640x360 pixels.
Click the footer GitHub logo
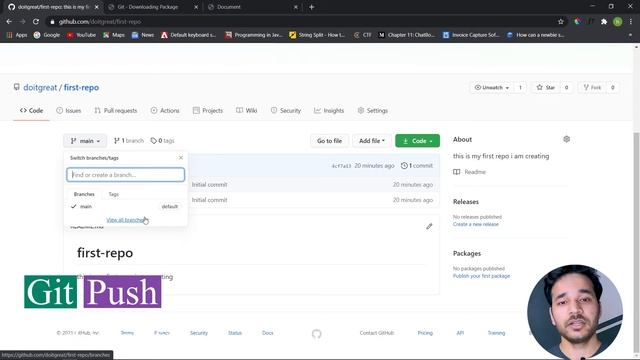(316, 334)
